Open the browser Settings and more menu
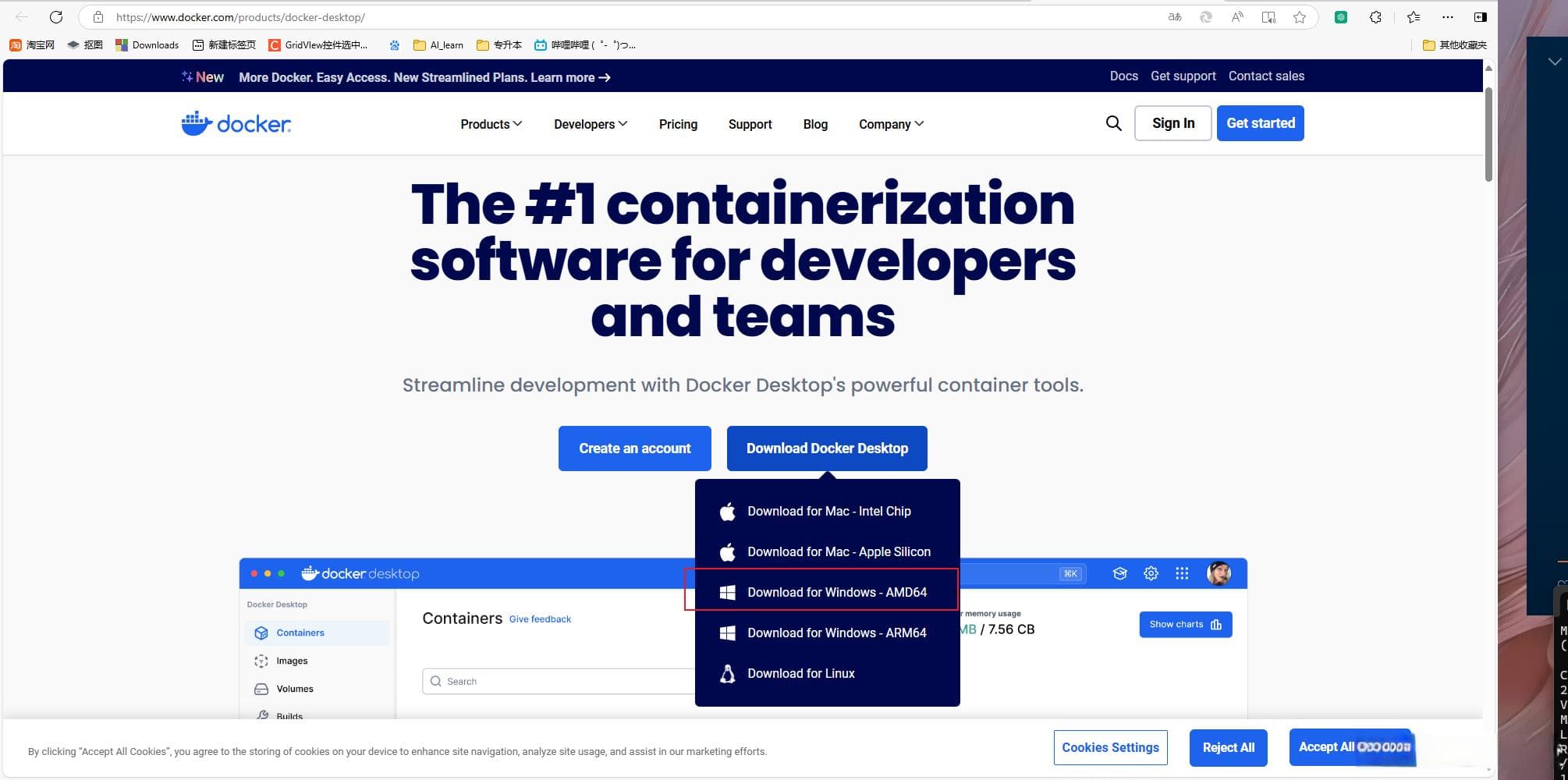Screen dimensions: 1568x780 pos(1448,16)
